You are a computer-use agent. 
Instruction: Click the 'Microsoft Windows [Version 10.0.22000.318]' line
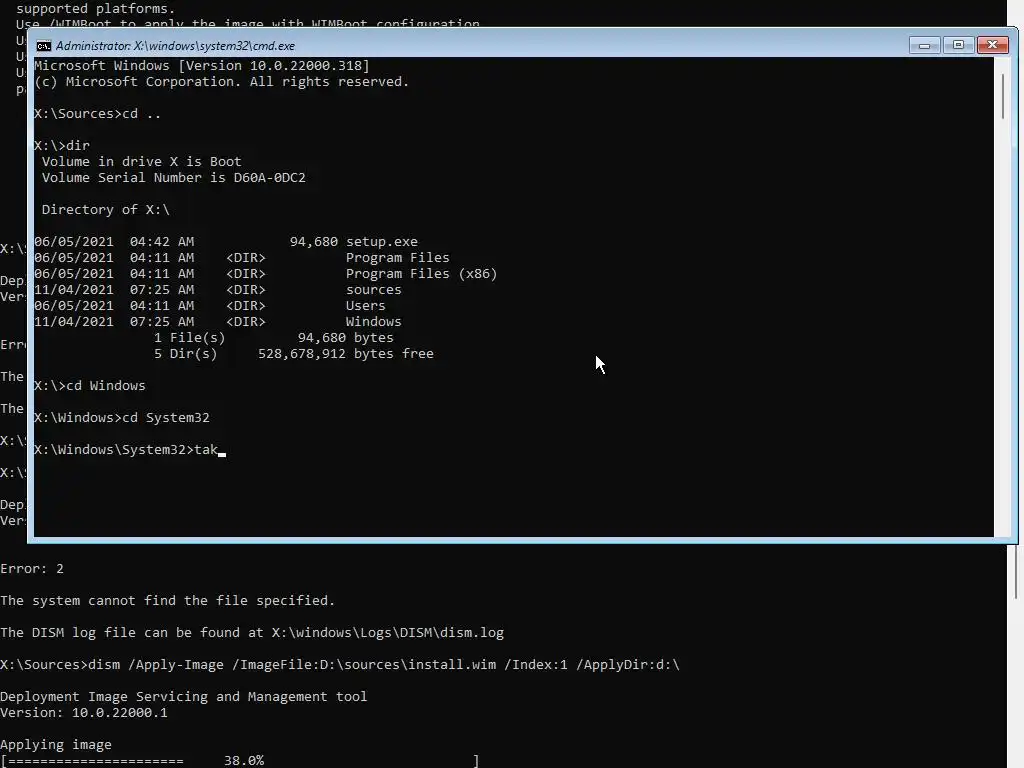pos(202,66)
